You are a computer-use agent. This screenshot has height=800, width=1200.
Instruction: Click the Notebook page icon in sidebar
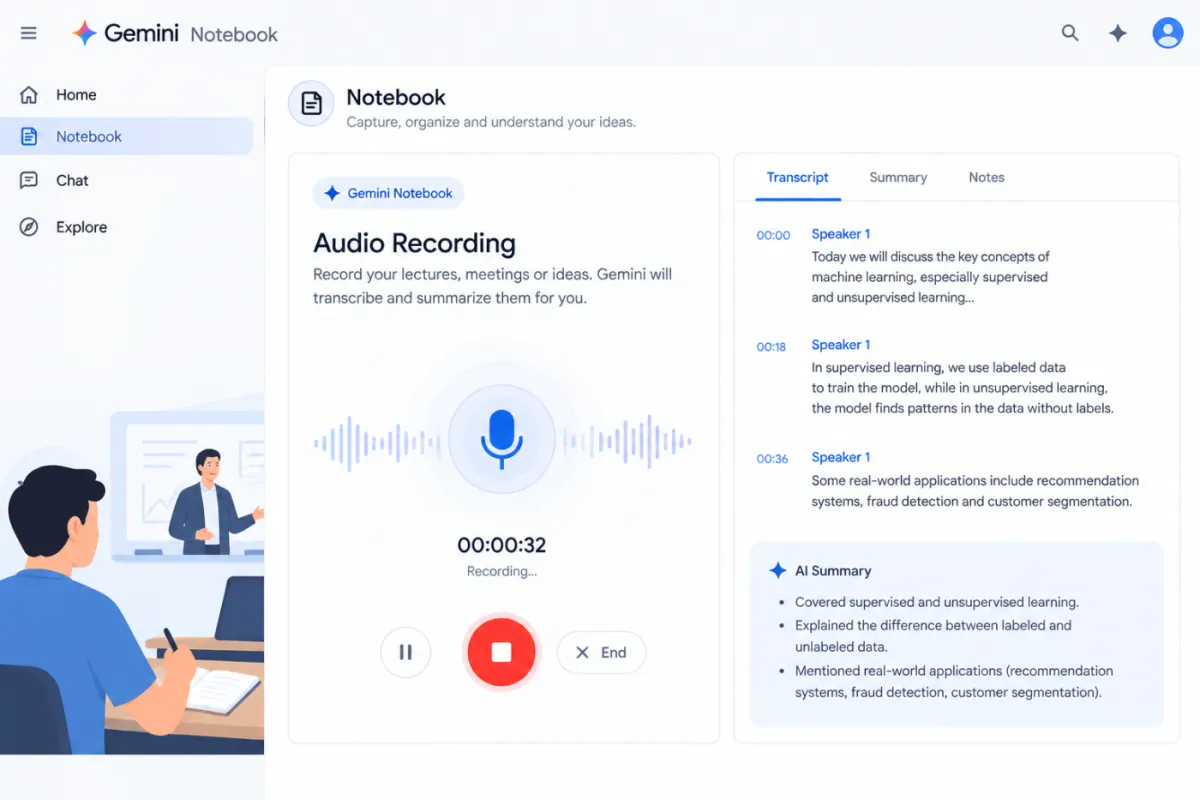[29, 137]
